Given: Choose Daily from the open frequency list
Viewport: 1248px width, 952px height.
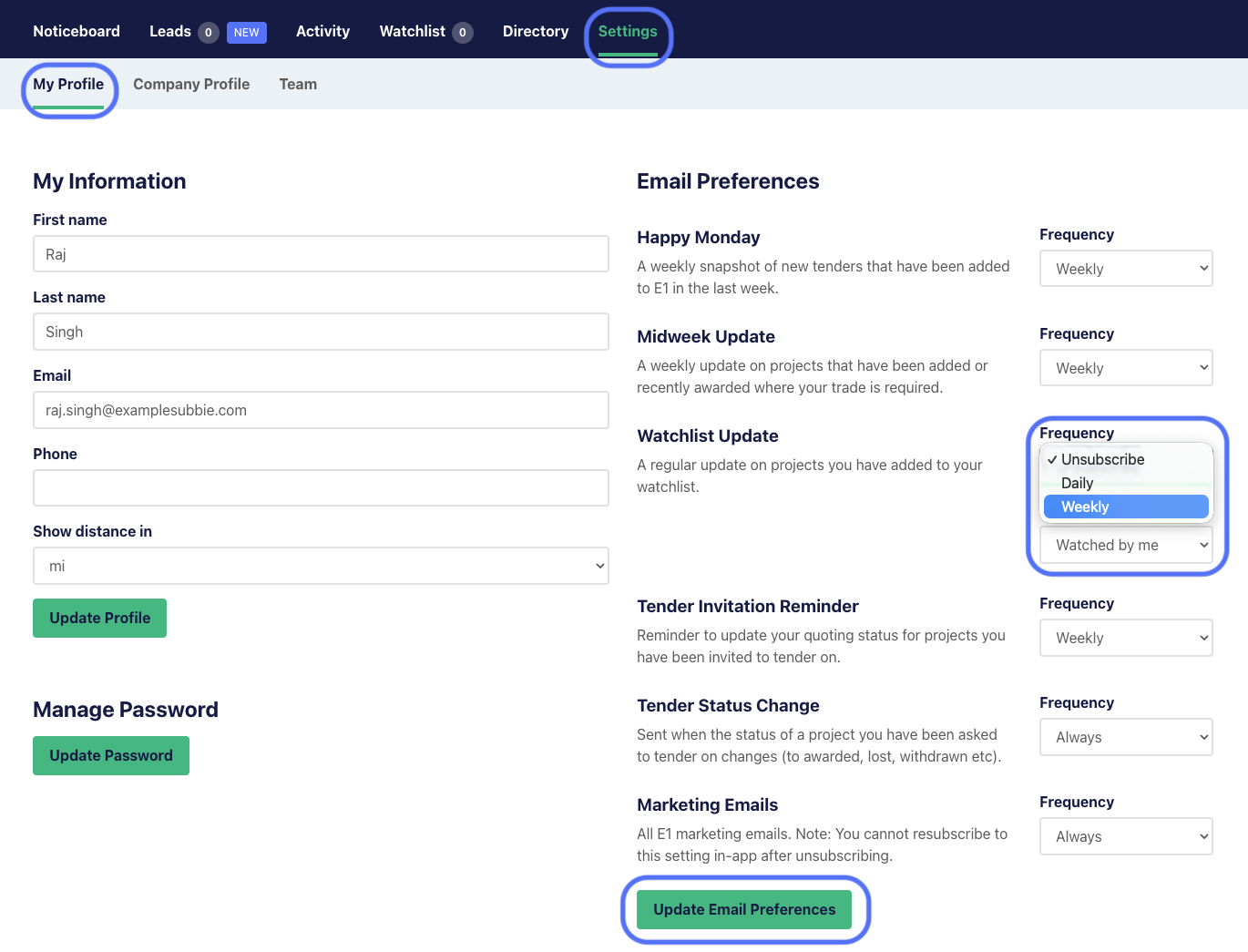Looking at the screenshot, I should pos(1078,483).
